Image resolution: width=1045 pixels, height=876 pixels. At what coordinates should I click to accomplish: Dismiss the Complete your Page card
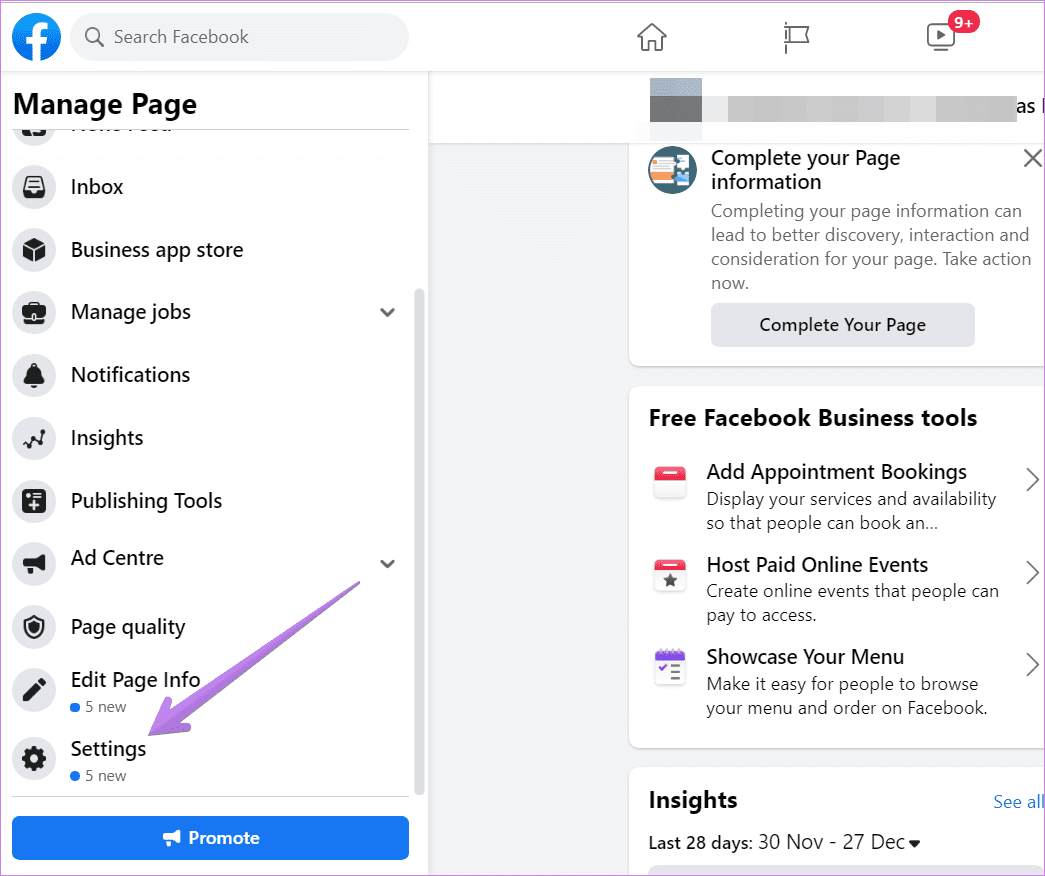point(1032,158)
